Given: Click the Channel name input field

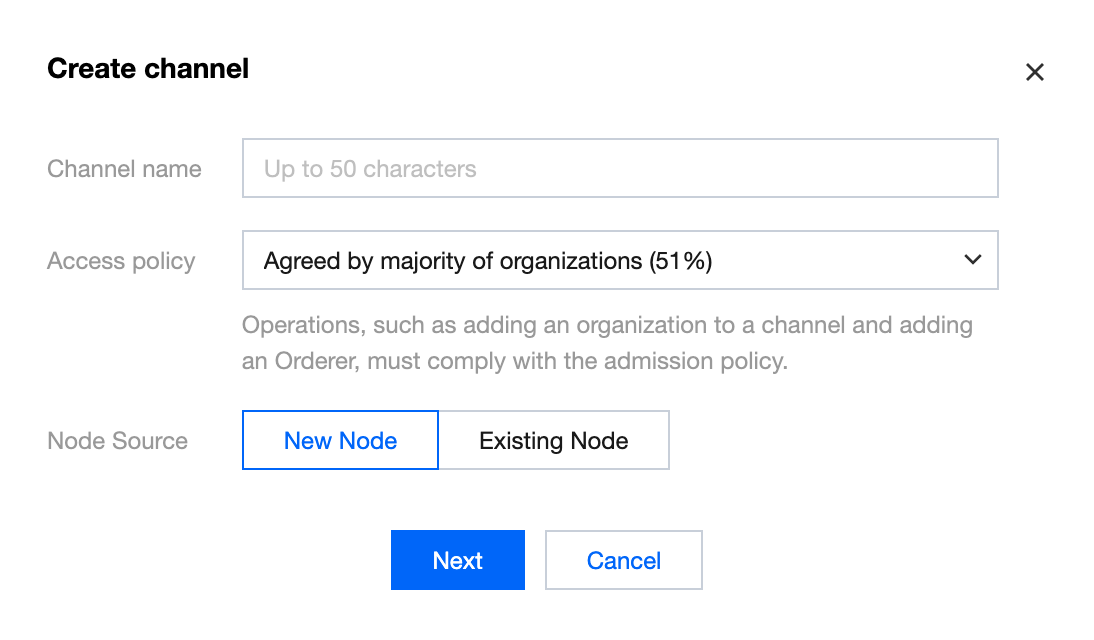Looking at the screenshot, I should [x=620, y=168].
